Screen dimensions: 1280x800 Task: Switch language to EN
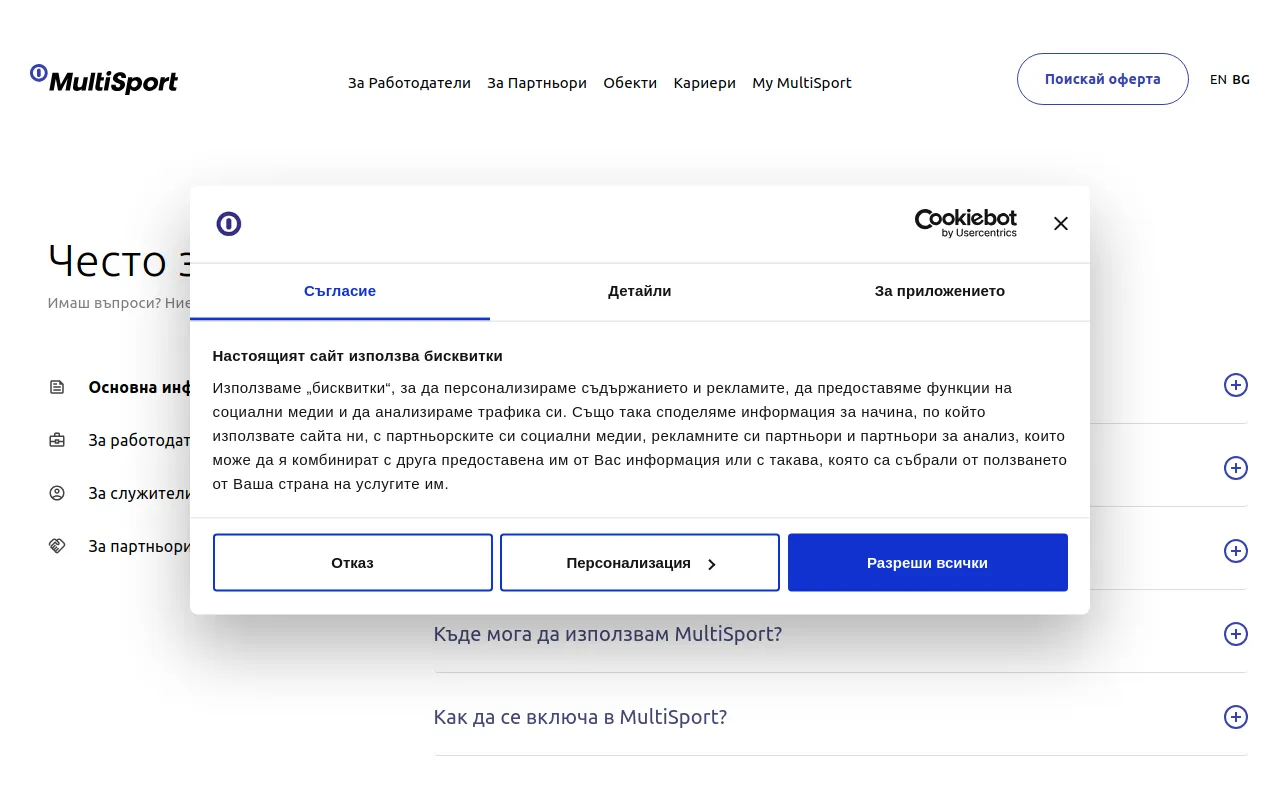pos(1218,79)
